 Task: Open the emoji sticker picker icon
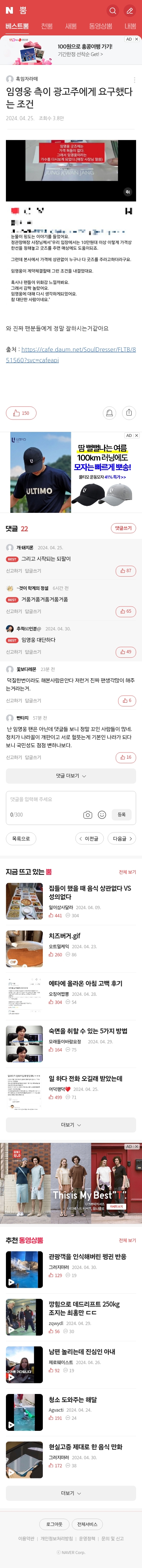pos(102,814)
